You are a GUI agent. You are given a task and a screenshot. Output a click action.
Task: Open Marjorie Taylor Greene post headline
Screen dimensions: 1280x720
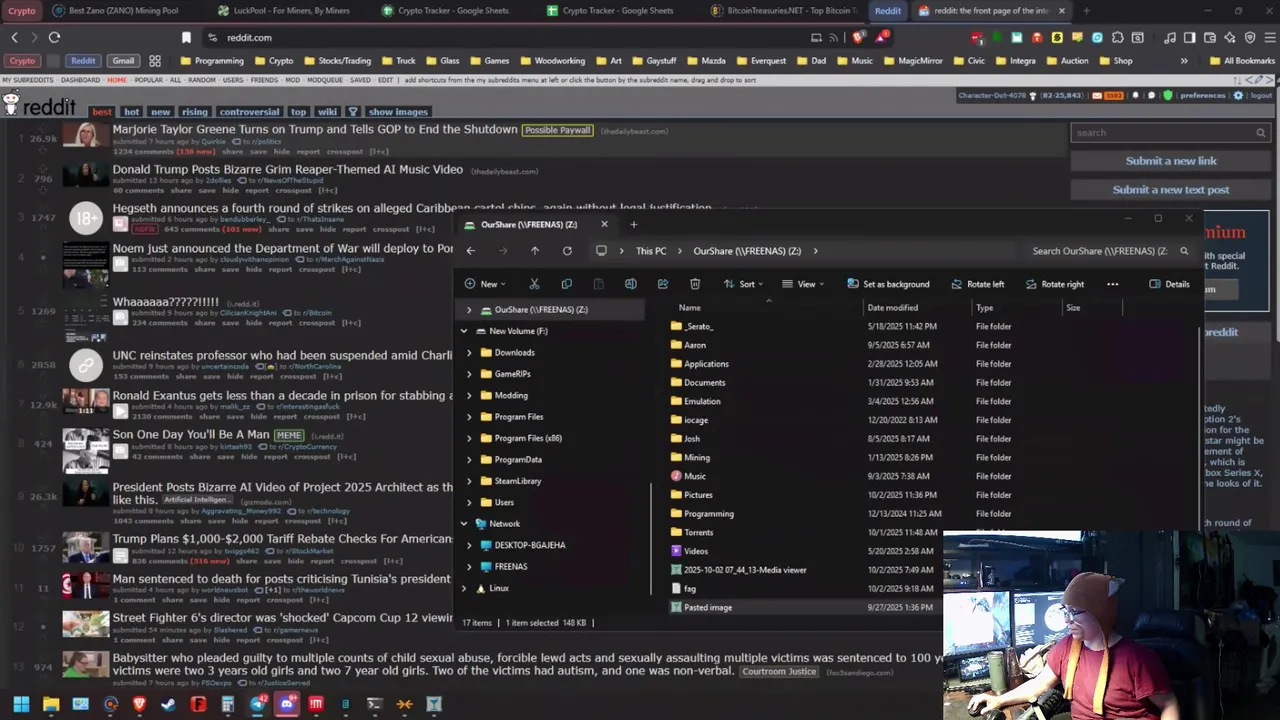coord(315,130)
